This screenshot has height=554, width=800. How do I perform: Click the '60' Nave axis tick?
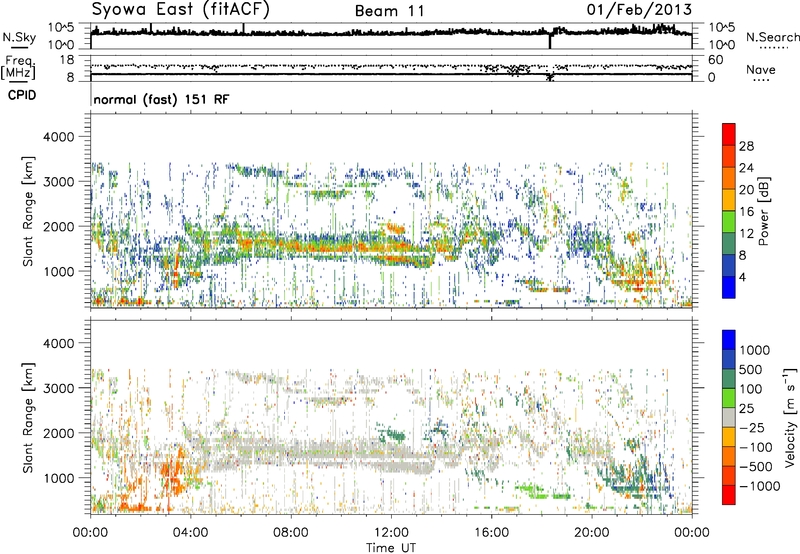pyautogui.click(x=716, y=60)
